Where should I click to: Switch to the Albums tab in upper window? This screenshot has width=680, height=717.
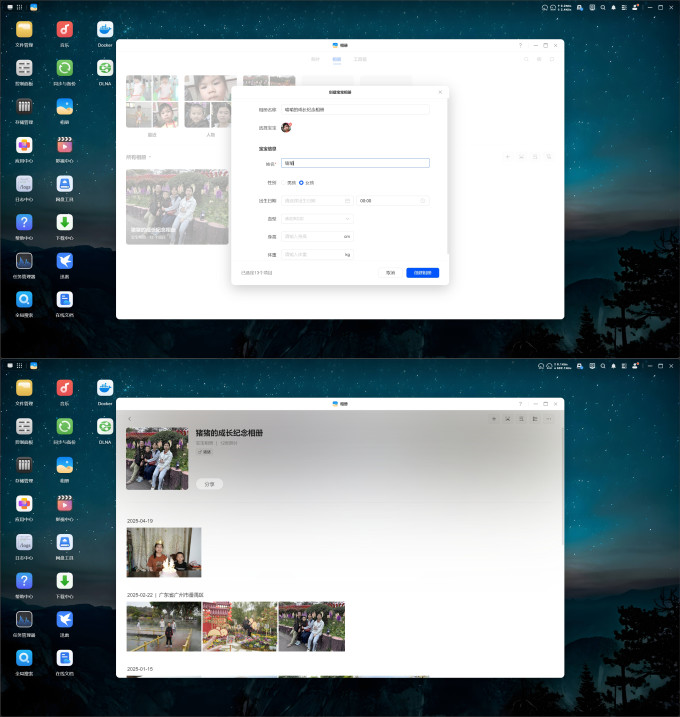[337, 59]
